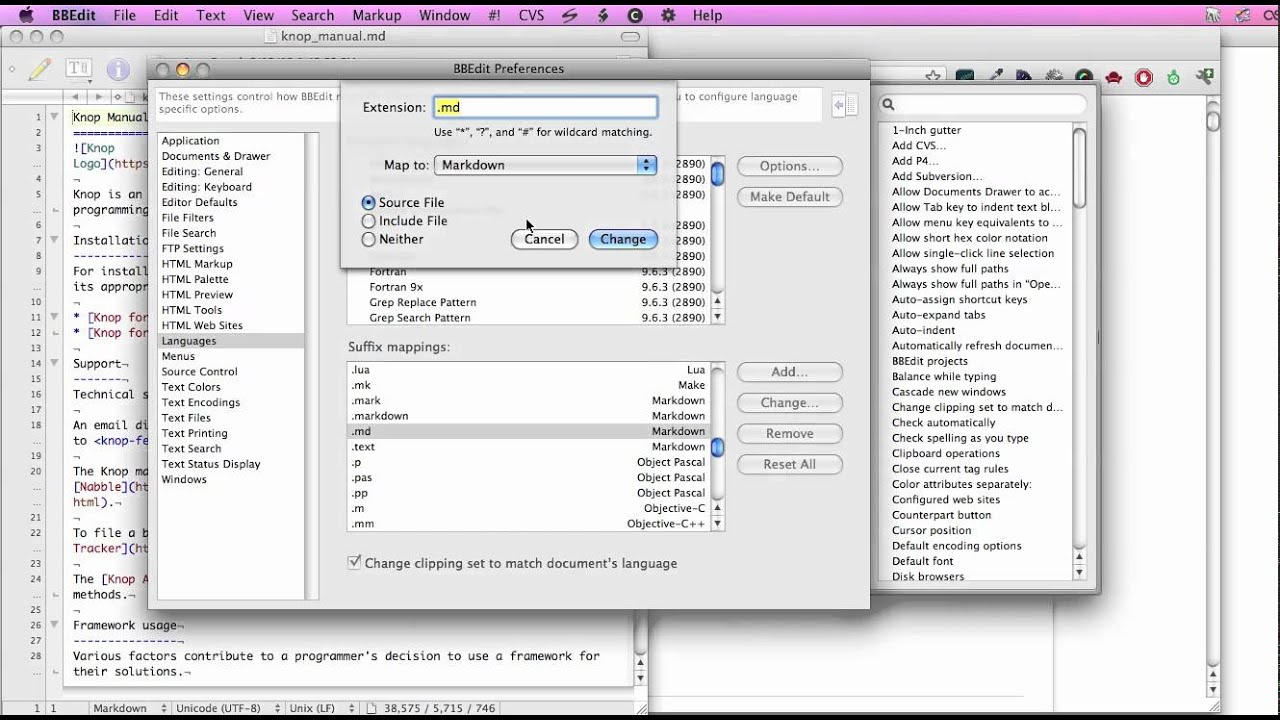Click the Remove button
The image size is (1280, 720).
point(790,433)
